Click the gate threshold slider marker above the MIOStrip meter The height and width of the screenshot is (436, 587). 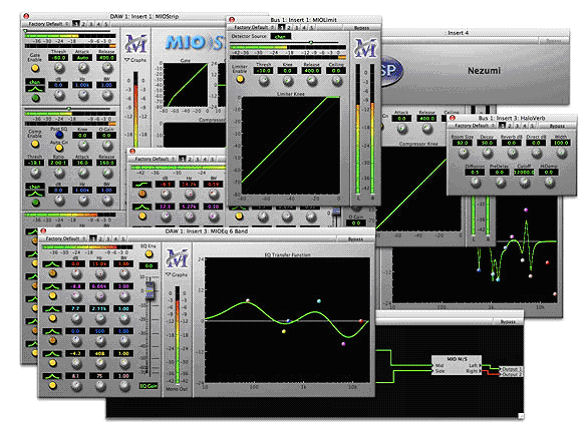[x=26, y=31]
